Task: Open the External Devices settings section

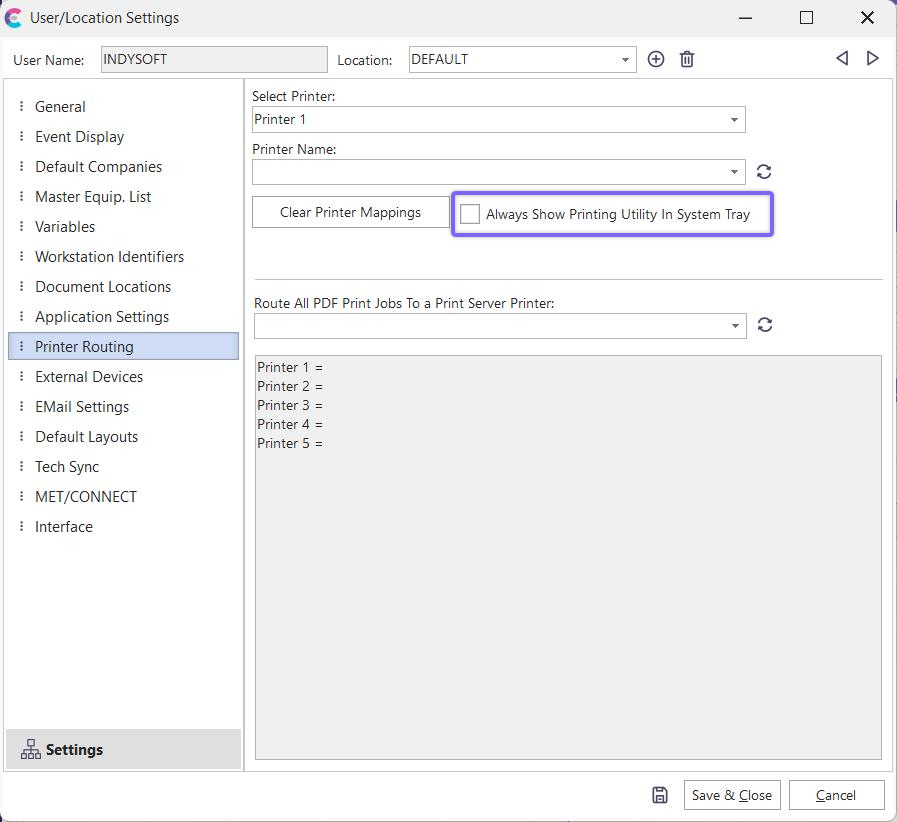Action: pyautogui.click(x=89, y=377)
